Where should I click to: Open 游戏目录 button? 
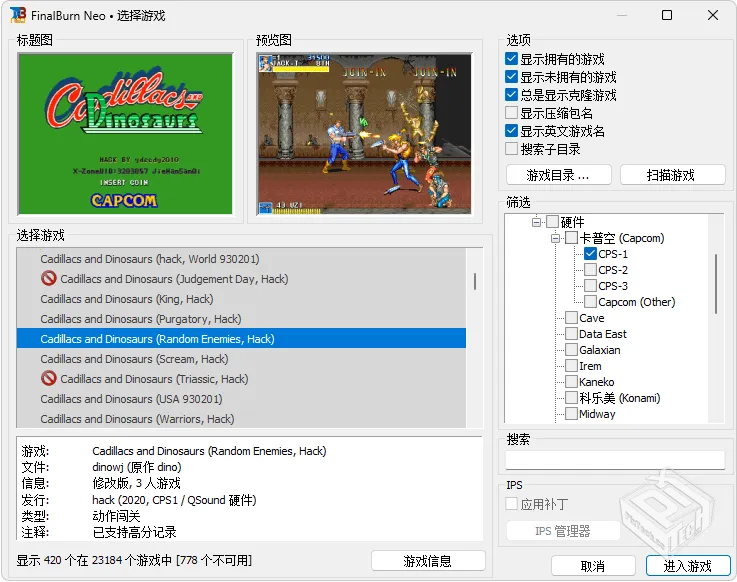[558, 175]
